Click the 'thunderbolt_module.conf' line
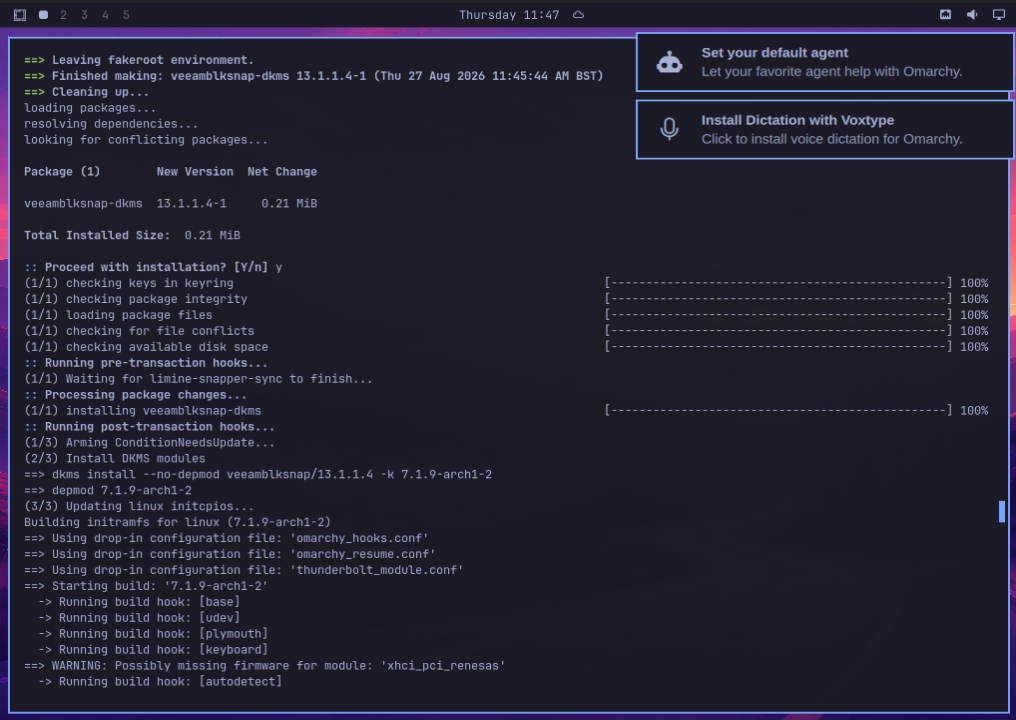Screen dimensions: 1016x720 pyautogui.click(x=244, y=570)
